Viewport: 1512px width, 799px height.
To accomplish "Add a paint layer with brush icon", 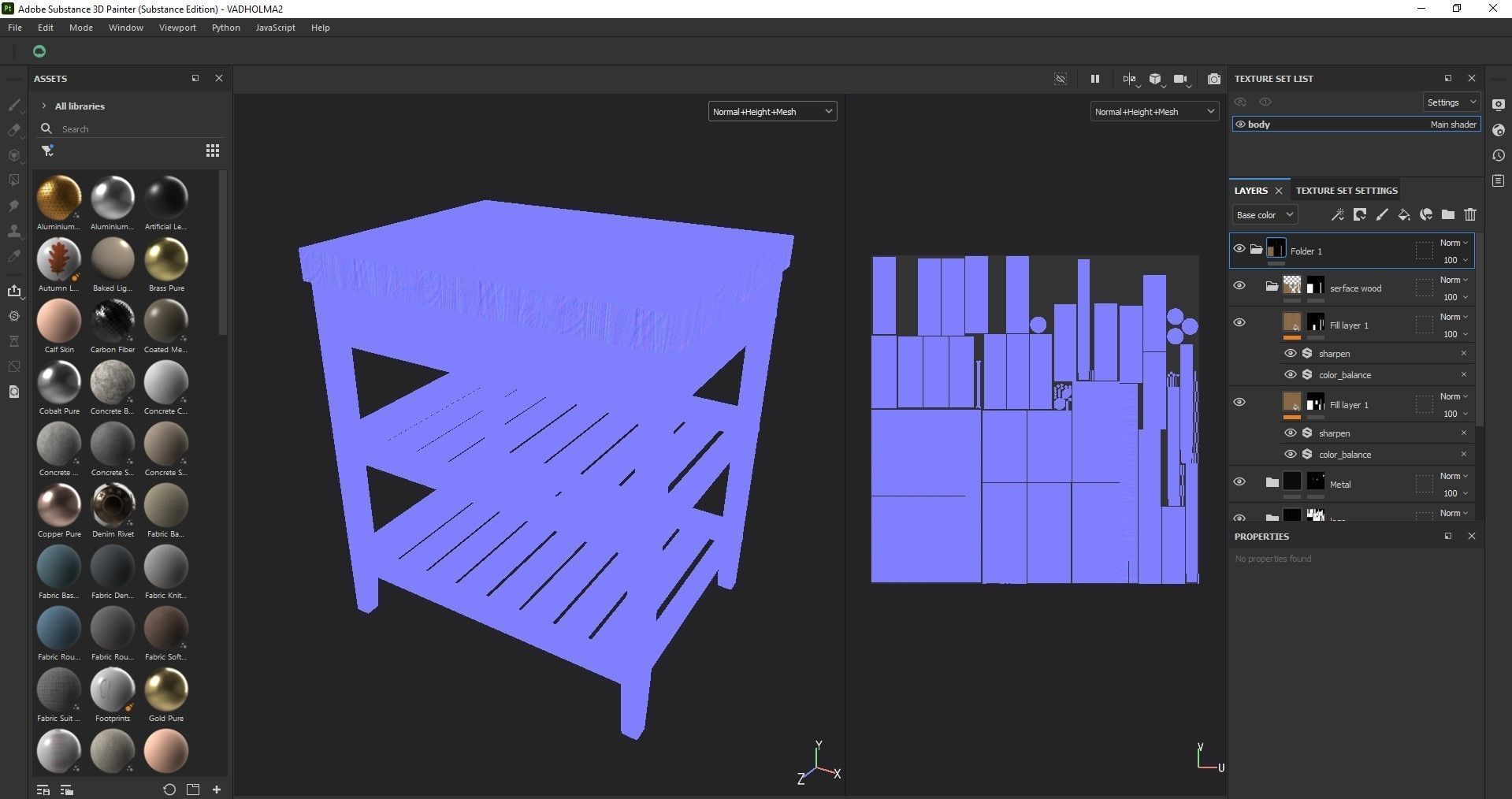I will 1382,214.
